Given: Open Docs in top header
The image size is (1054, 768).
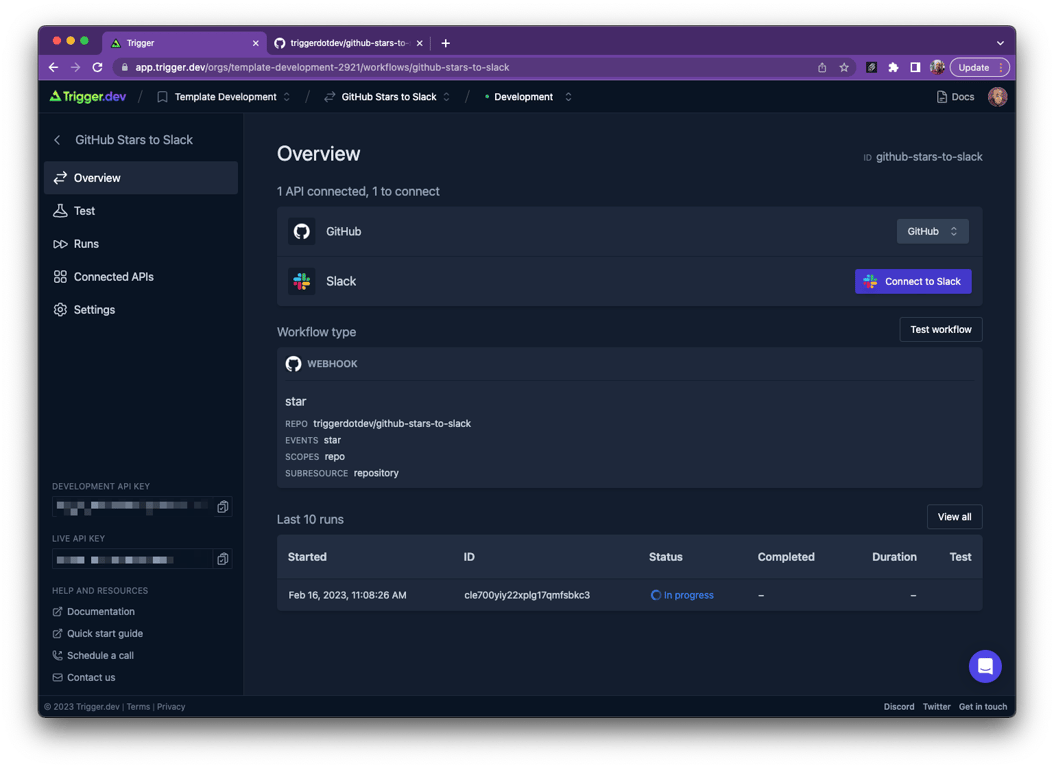Looking at the screenshot, I should tap(955, 97).
